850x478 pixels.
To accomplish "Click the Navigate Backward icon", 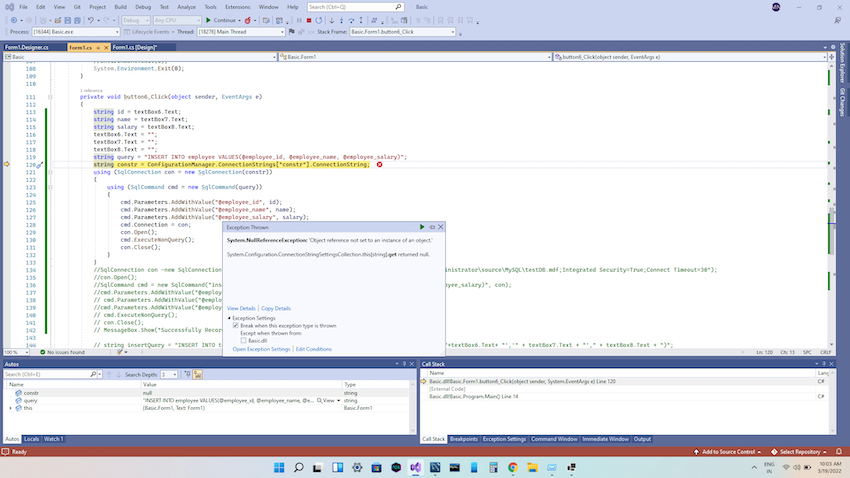I will point(14,20).
